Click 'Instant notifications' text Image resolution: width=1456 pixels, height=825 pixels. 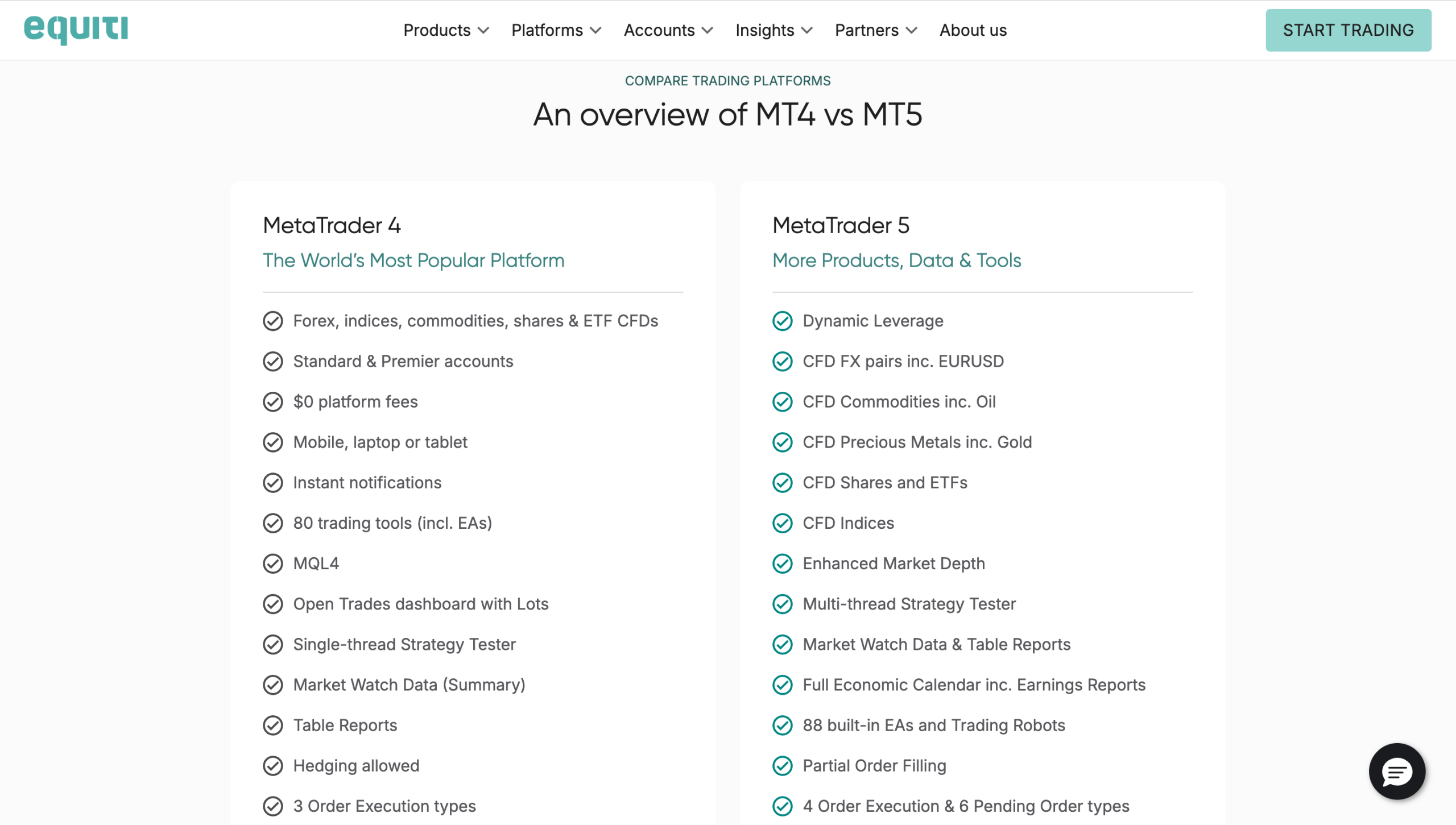pos(367,483)
